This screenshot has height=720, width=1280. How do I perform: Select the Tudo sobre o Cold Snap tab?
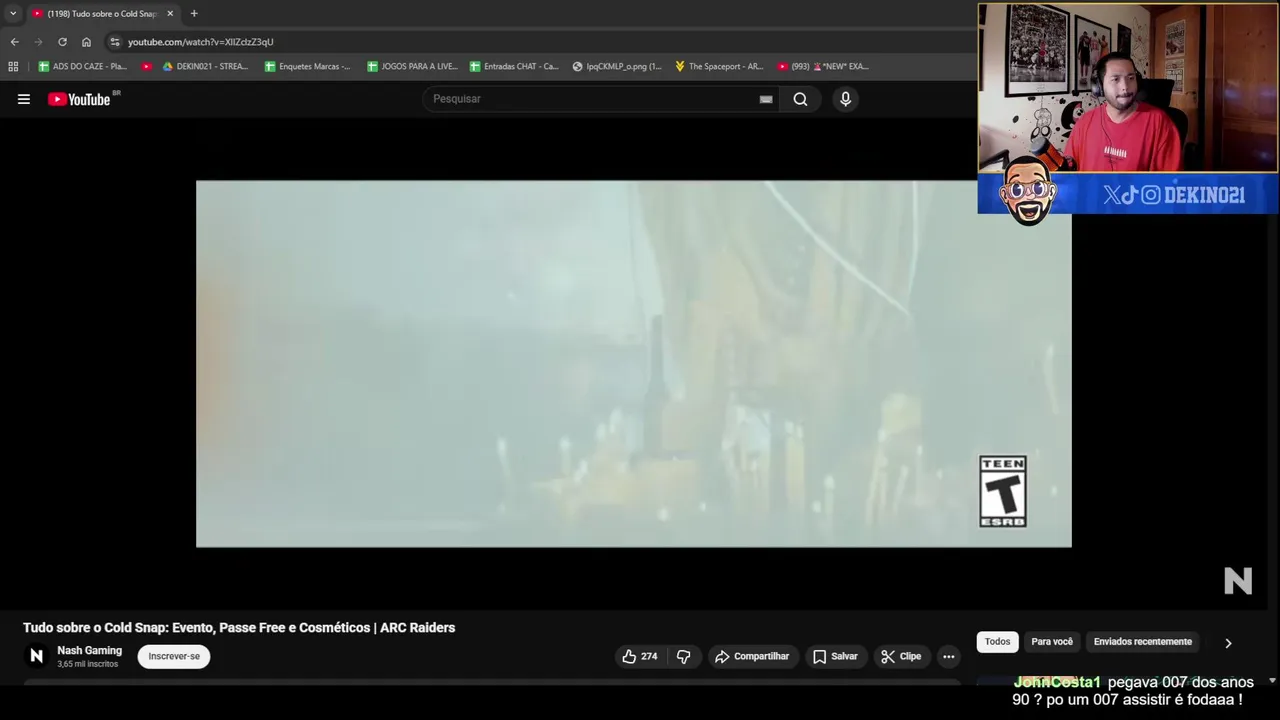tap(102, 14)
